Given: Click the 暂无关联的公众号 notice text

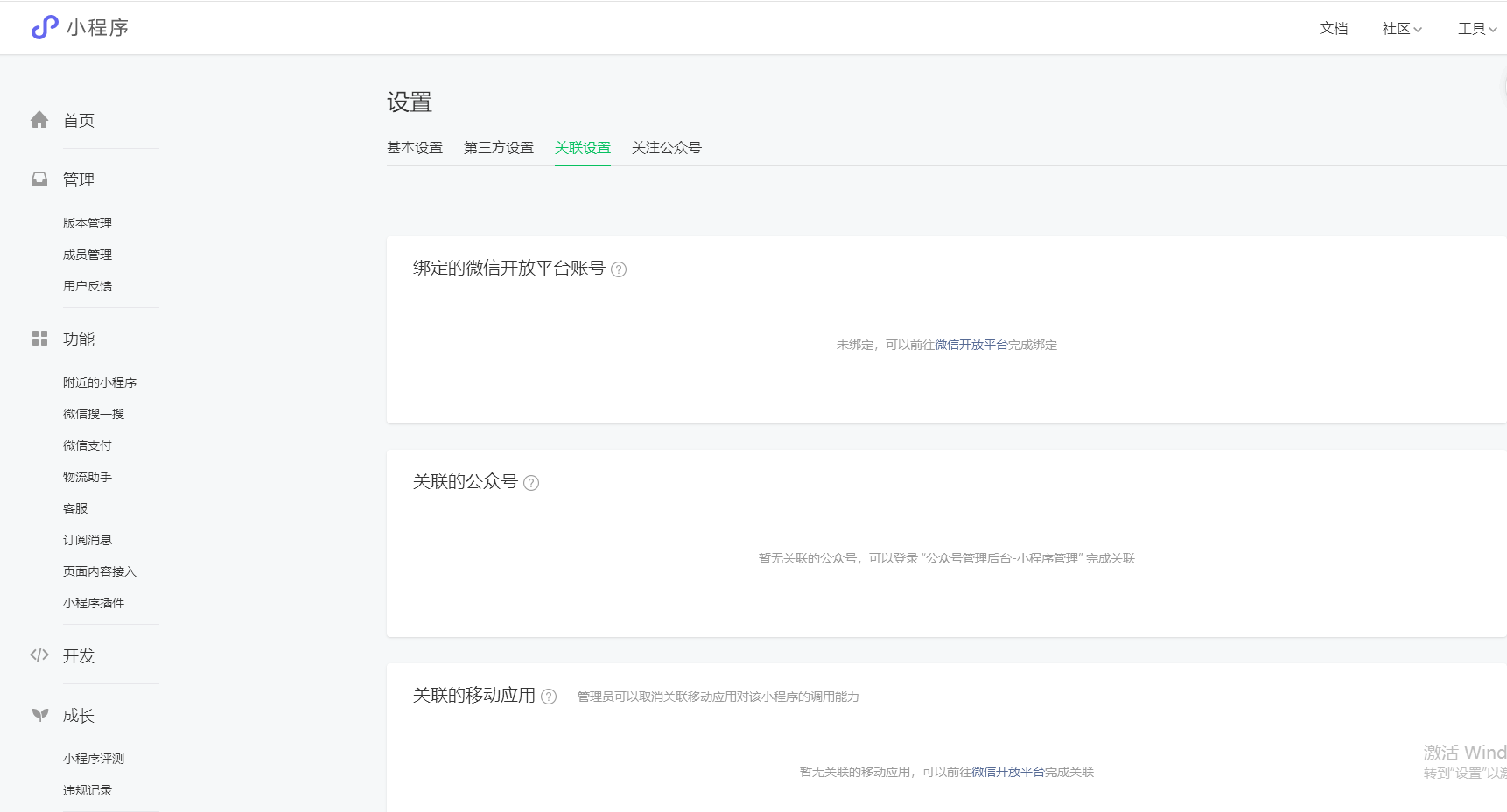Looking at the screenshot, I should (947, 558).
